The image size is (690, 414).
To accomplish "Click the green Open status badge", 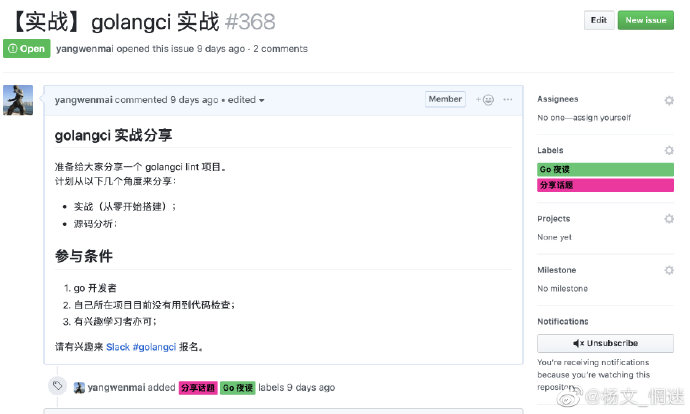I will (x=27, y=48).
